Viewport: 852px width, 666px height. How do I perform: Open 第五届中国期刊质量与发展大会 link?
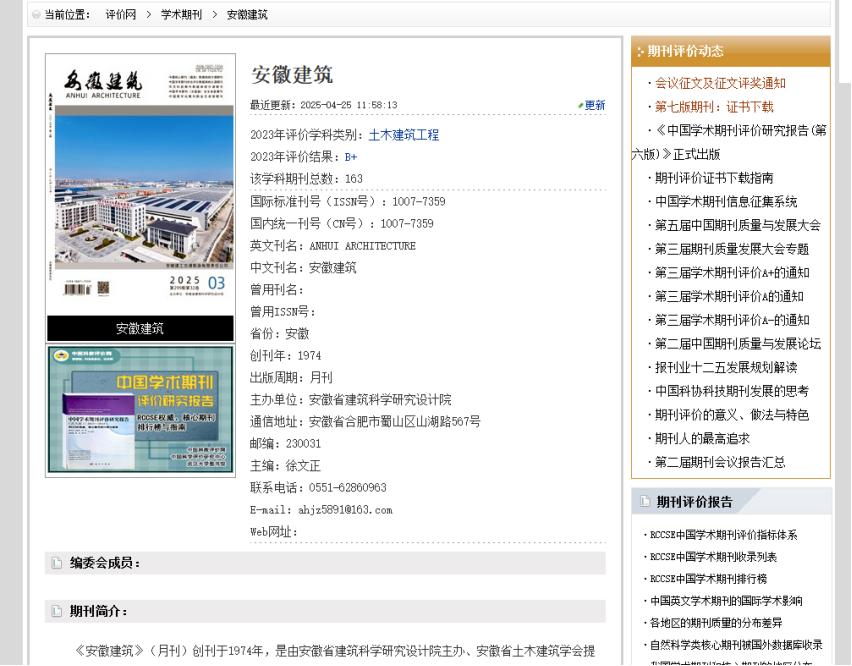(x=738, y=225)
